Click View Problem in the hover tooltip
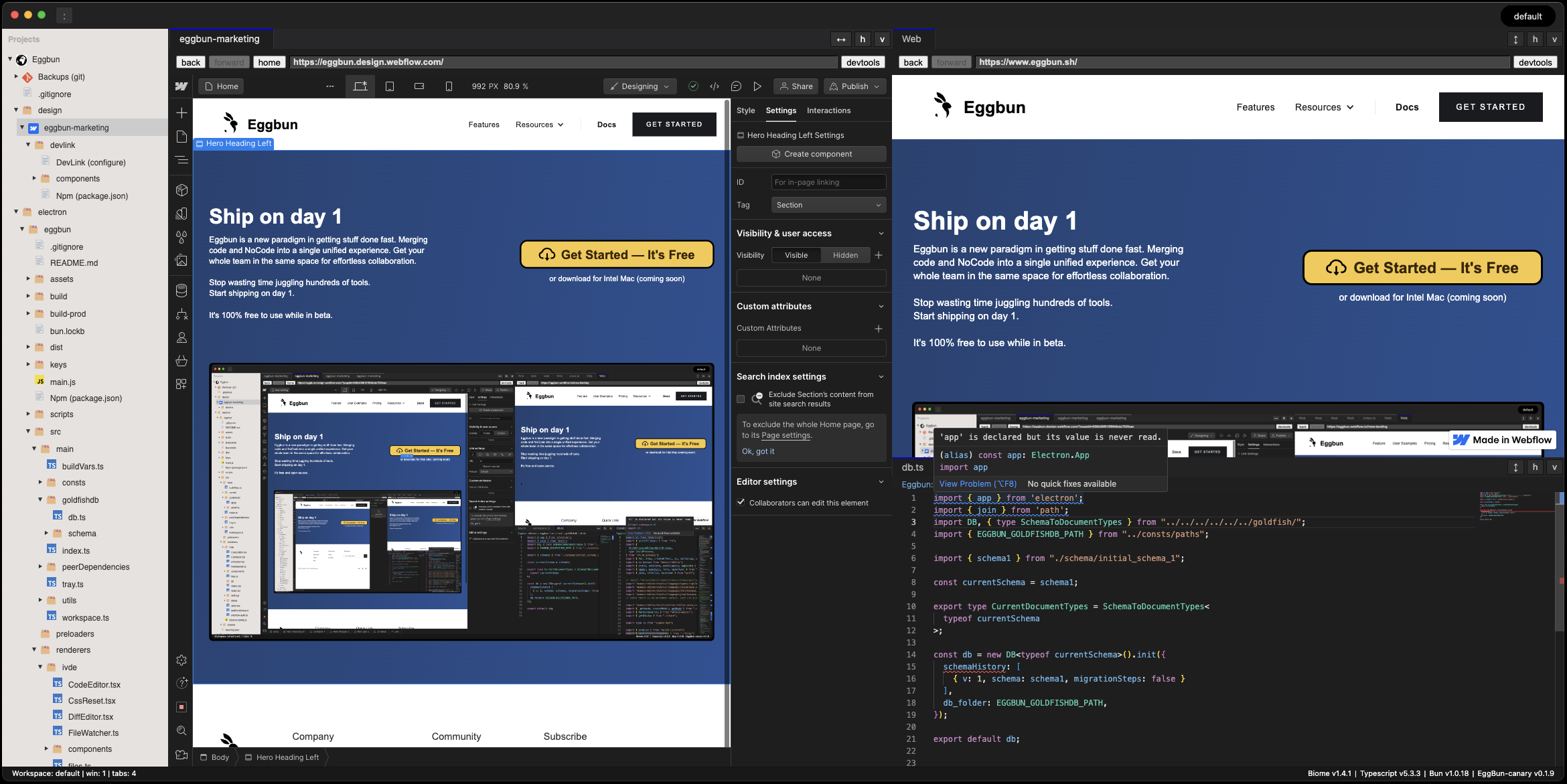The height and width of the screenshot is (784, 1567). (x=978, y=484)
